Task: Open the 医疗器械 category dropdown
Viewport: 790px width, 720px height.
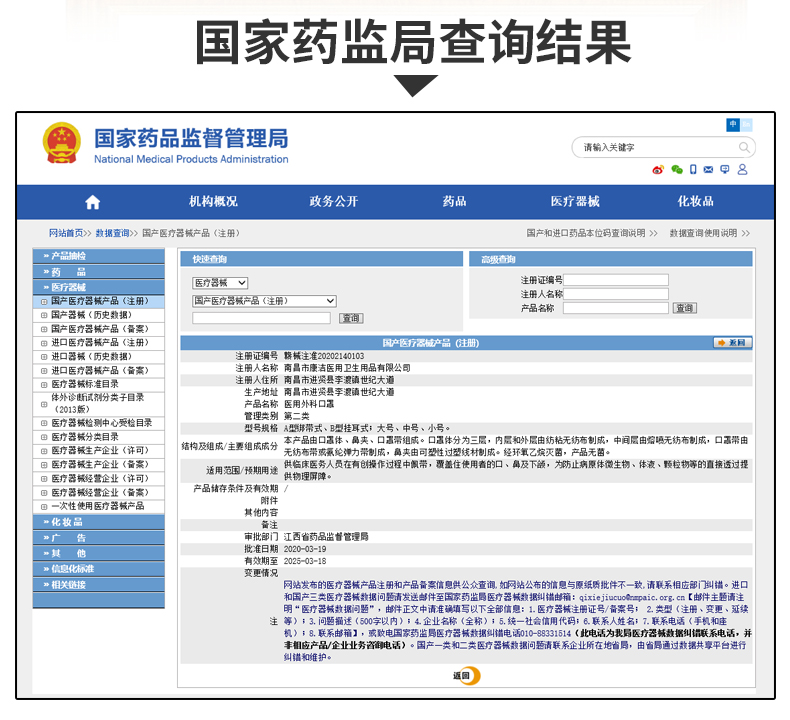Action: point(220,283)
